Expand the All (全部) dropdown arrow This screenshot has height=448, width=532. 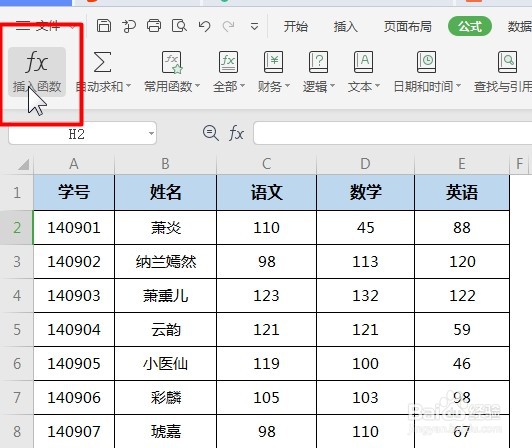point(242,86)
